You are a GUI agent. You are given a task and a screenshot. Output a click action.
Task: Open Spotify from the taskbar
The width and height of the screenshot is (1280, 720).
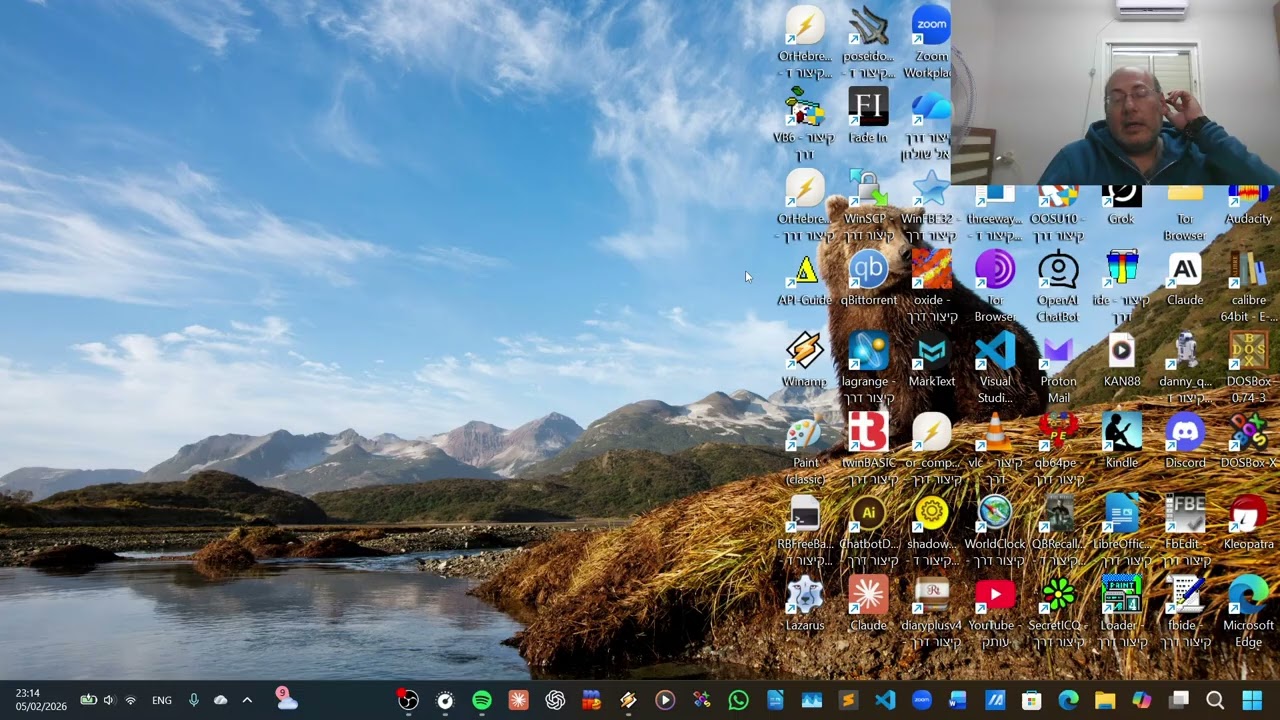[482, 700]
